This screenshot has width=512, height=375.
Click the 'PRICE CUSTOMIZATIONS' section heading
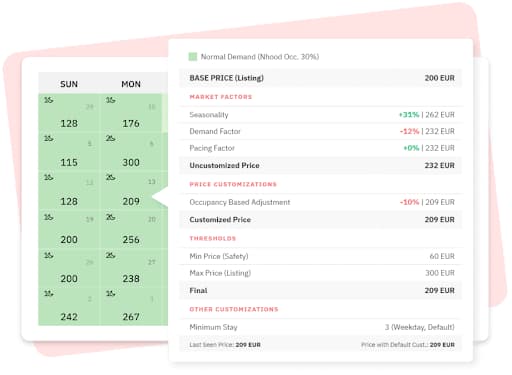(x=233, y=184)
